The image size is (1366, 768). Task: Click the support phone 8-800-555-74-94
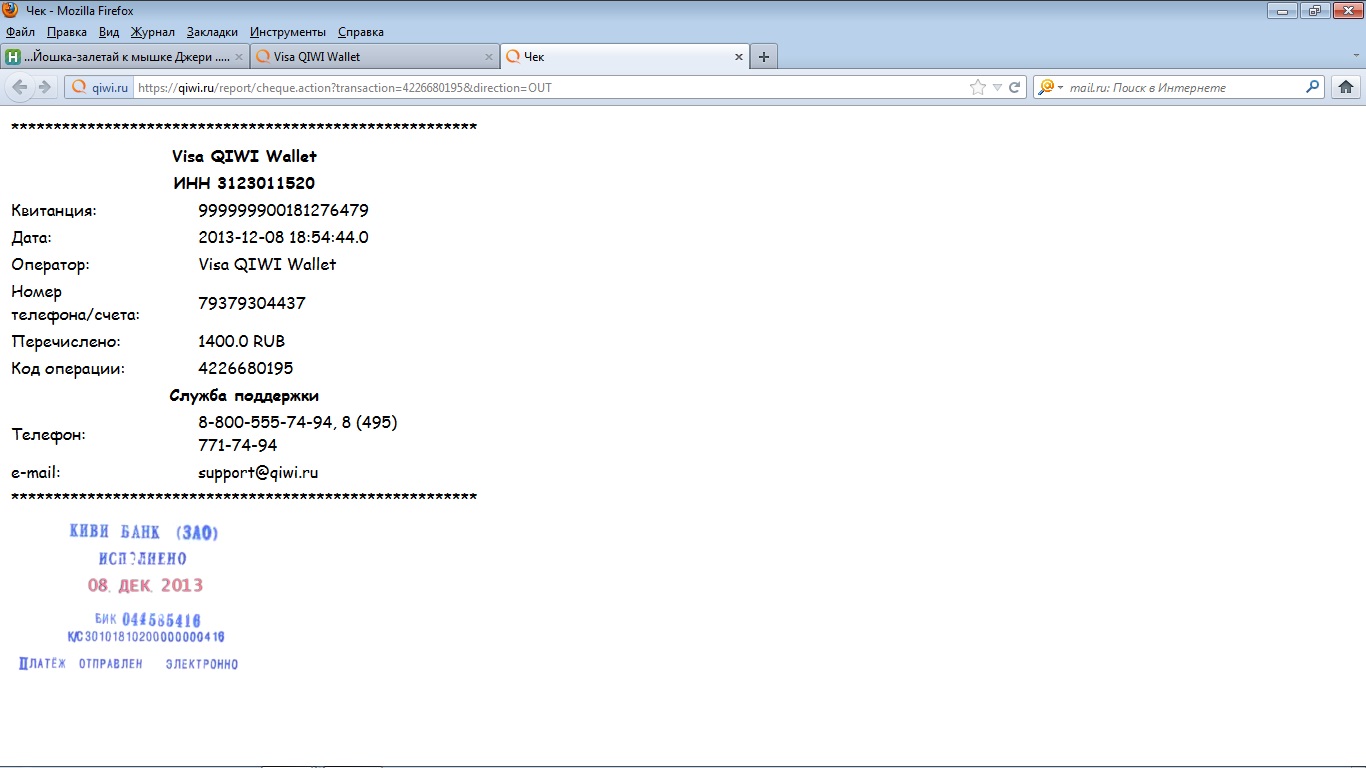tap(265, 422)
